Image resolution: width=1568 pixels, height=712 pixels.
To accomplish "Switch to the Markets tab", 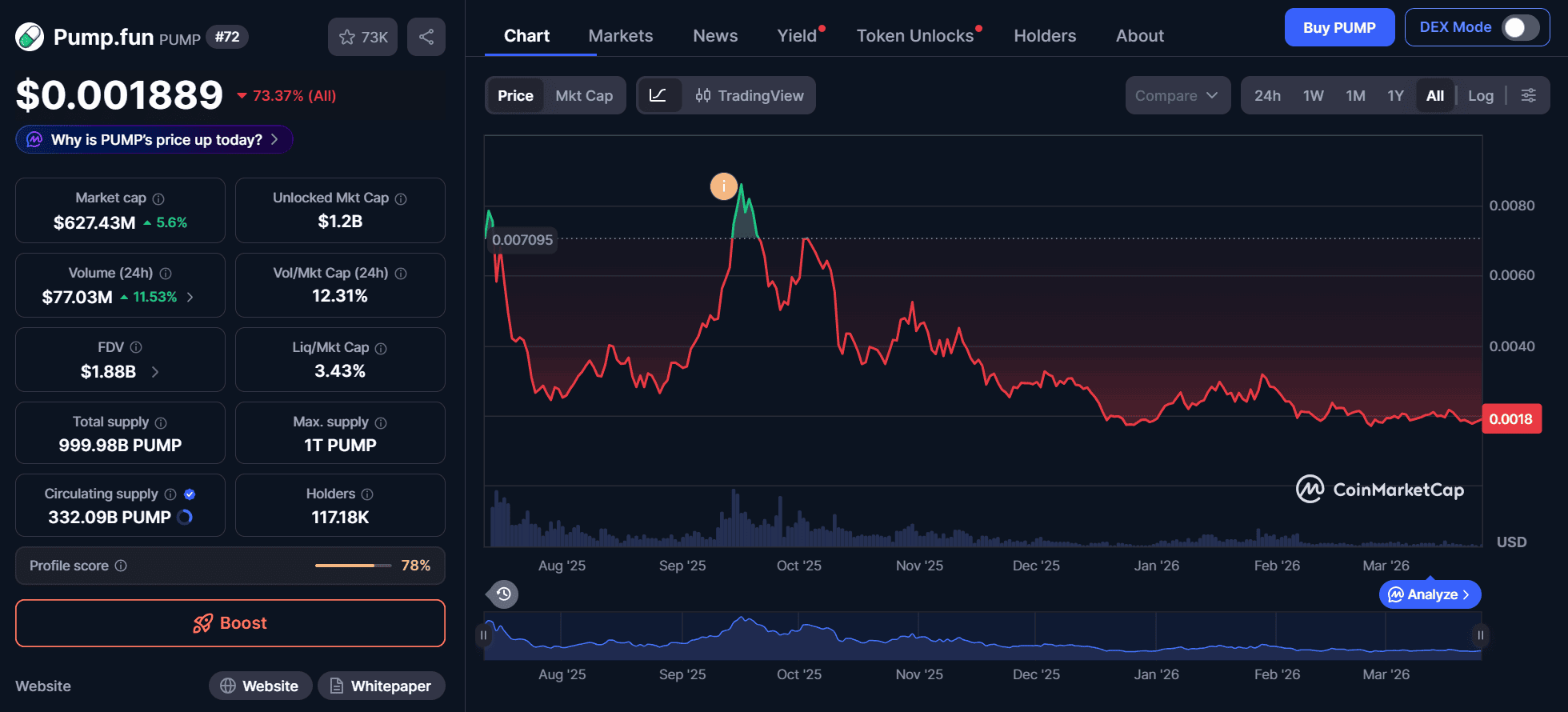I will (620, 36).
